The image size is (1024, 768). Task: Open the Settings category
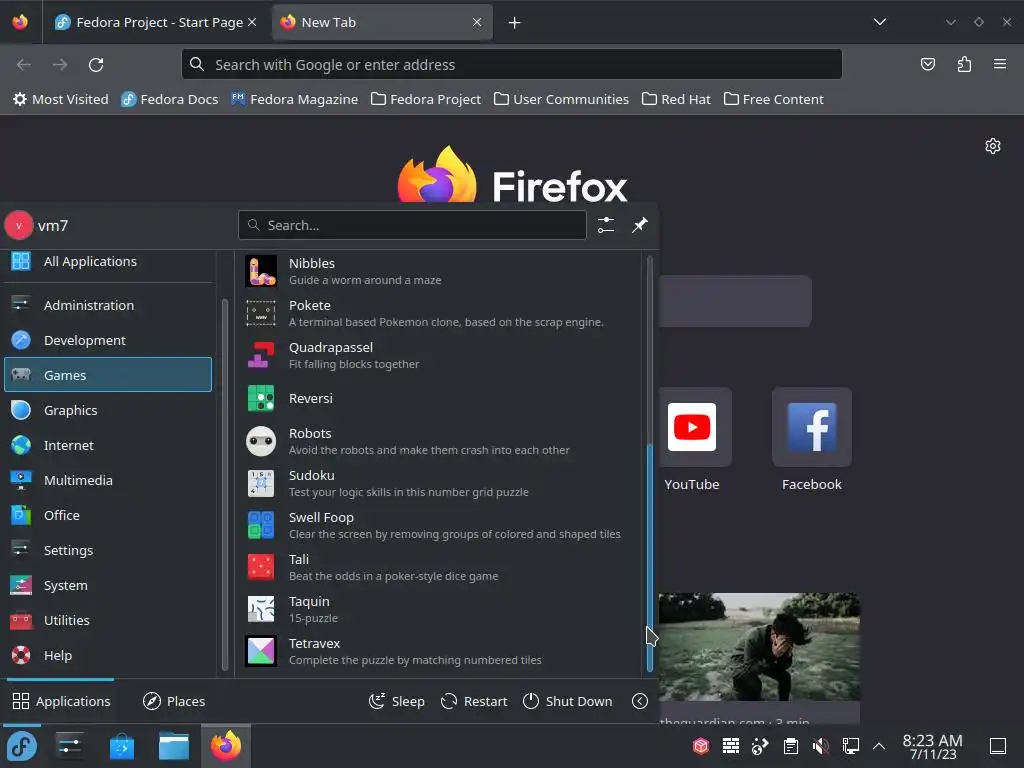pos(108,551)
